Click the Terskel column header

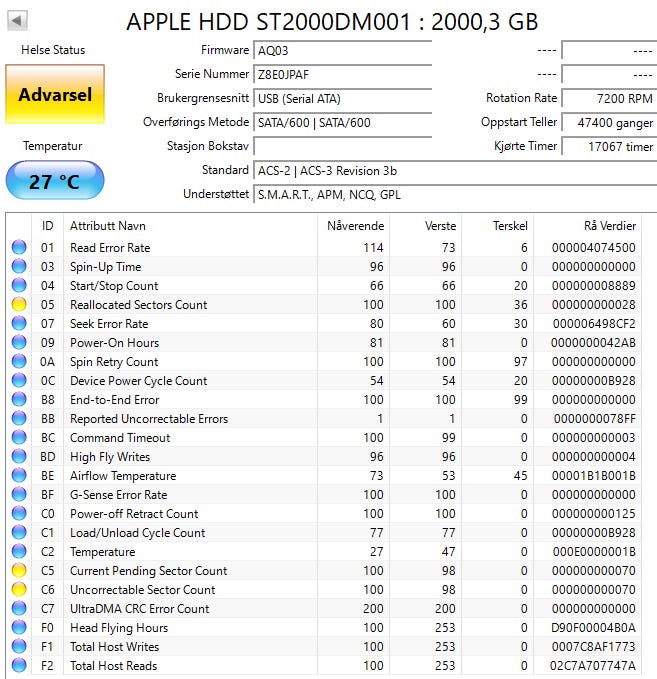pyautogui.click(x=510, y=226)
